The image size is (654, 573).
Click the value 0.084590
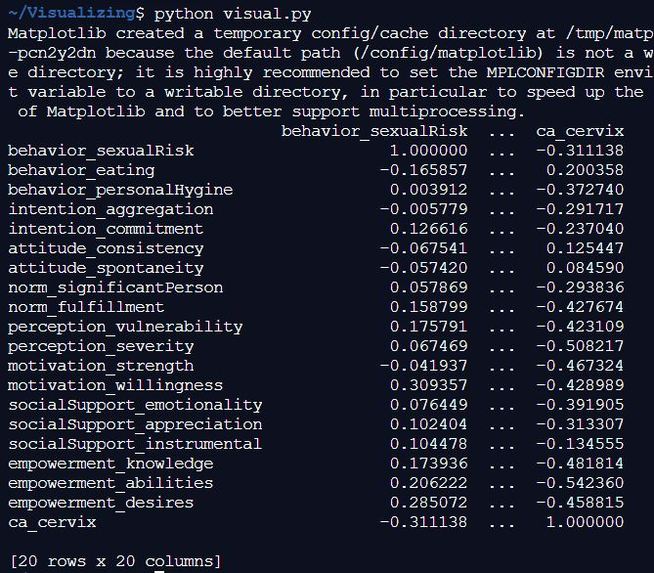tap(585, 268)
